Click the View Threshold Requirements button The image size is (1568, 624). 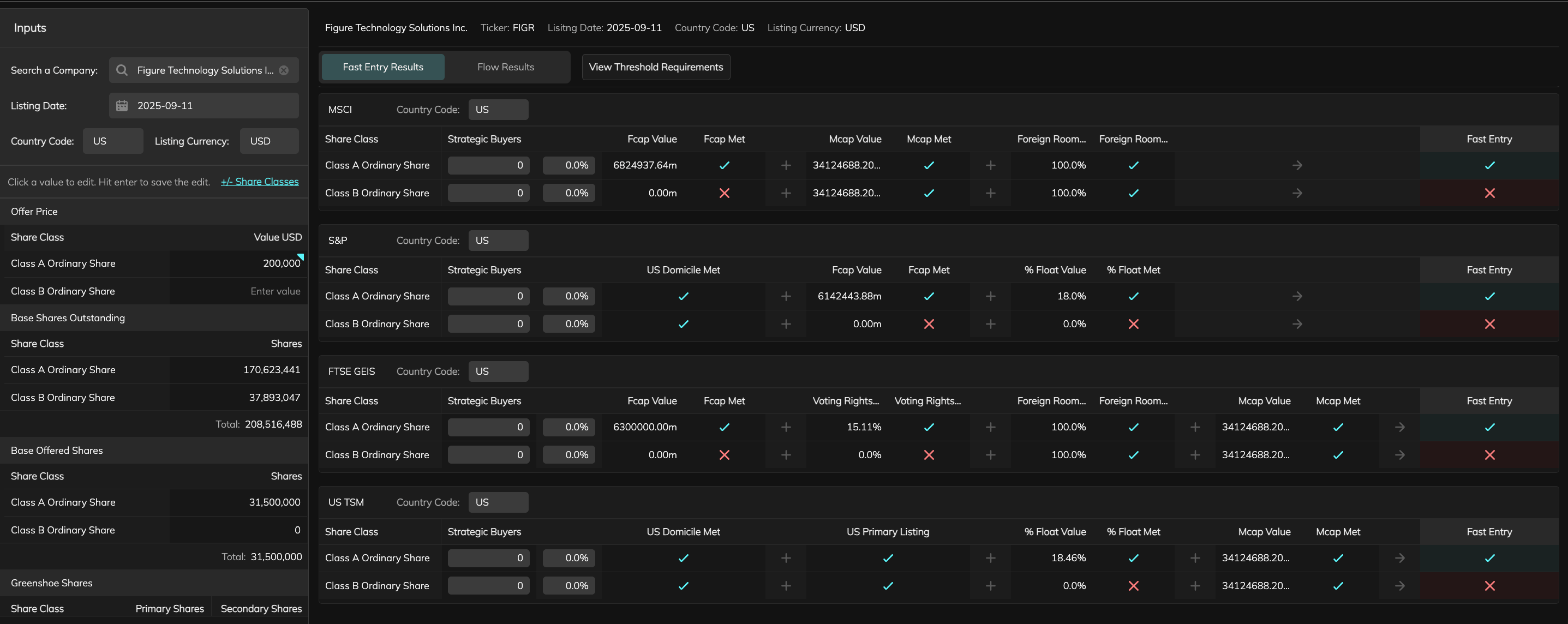click(x=656, y=67)
